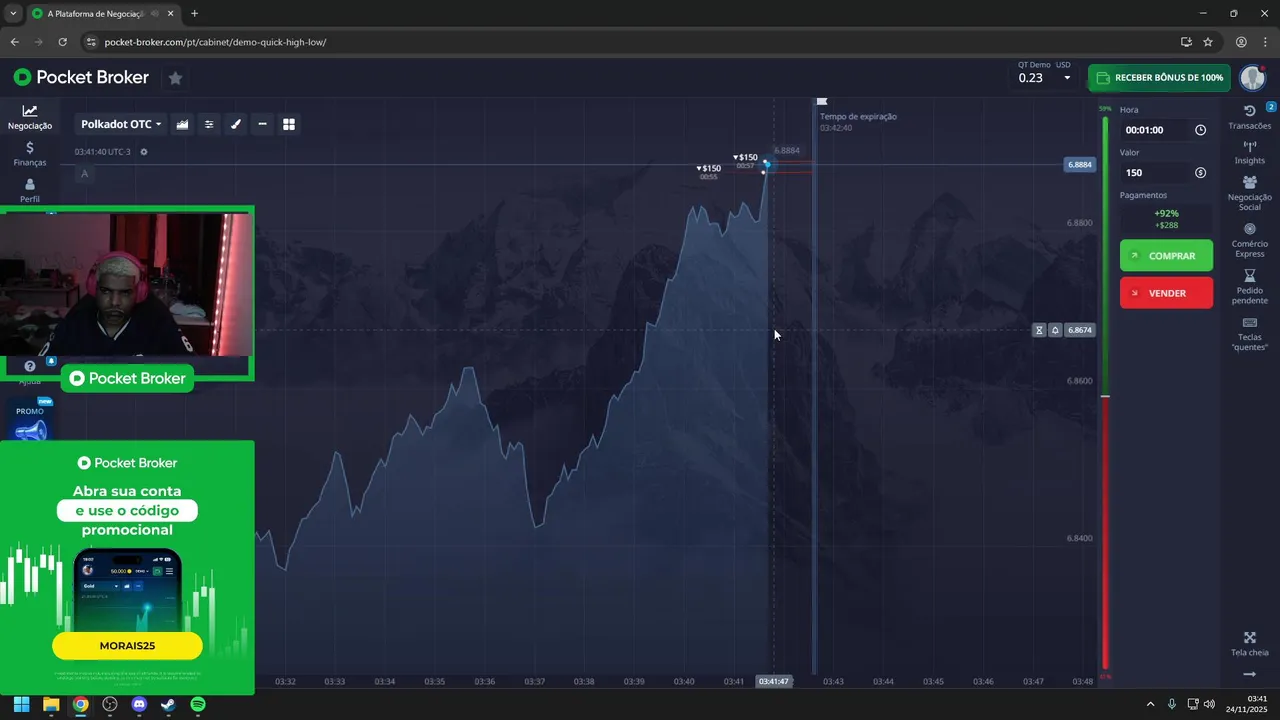This screenshot has height=720, width=1280.
Task: Click the MORAIS25 promo code button
Action: (x=127, y=646)
